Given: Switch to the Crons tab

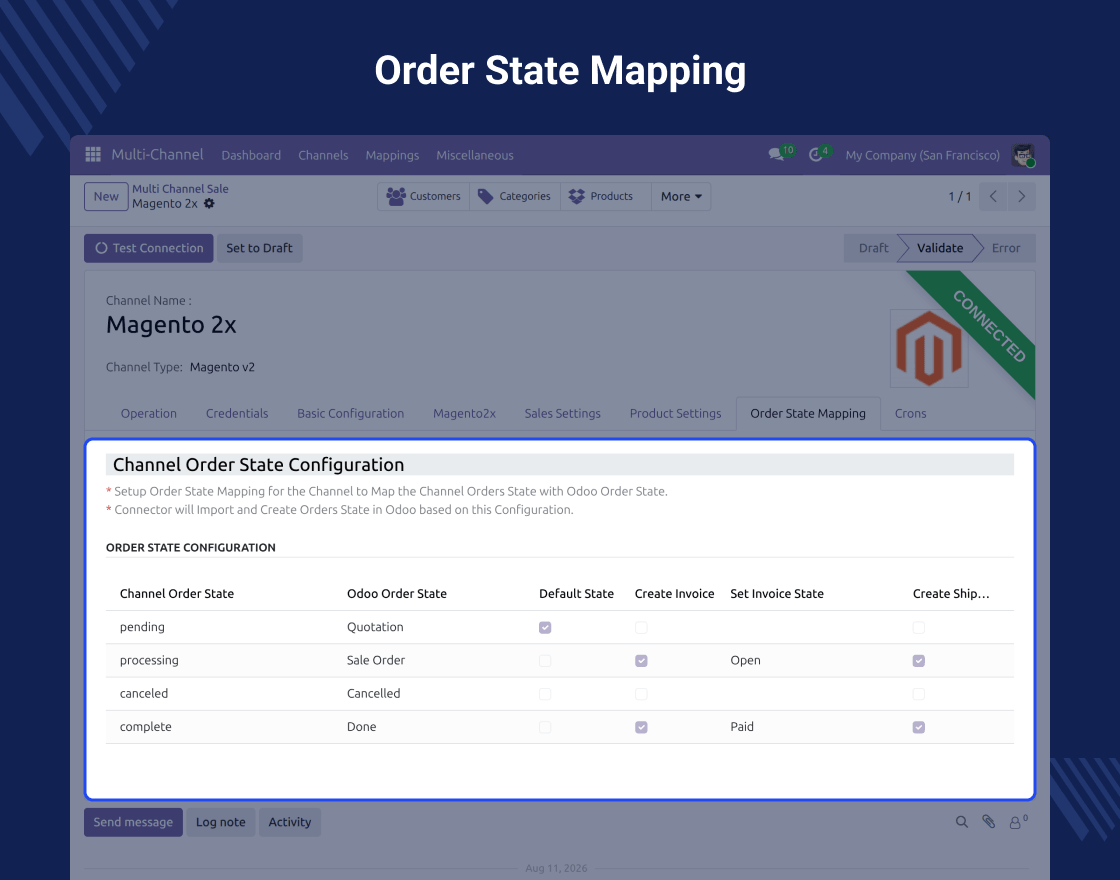Looking at the screenshot, I should [x=910, y=414].
